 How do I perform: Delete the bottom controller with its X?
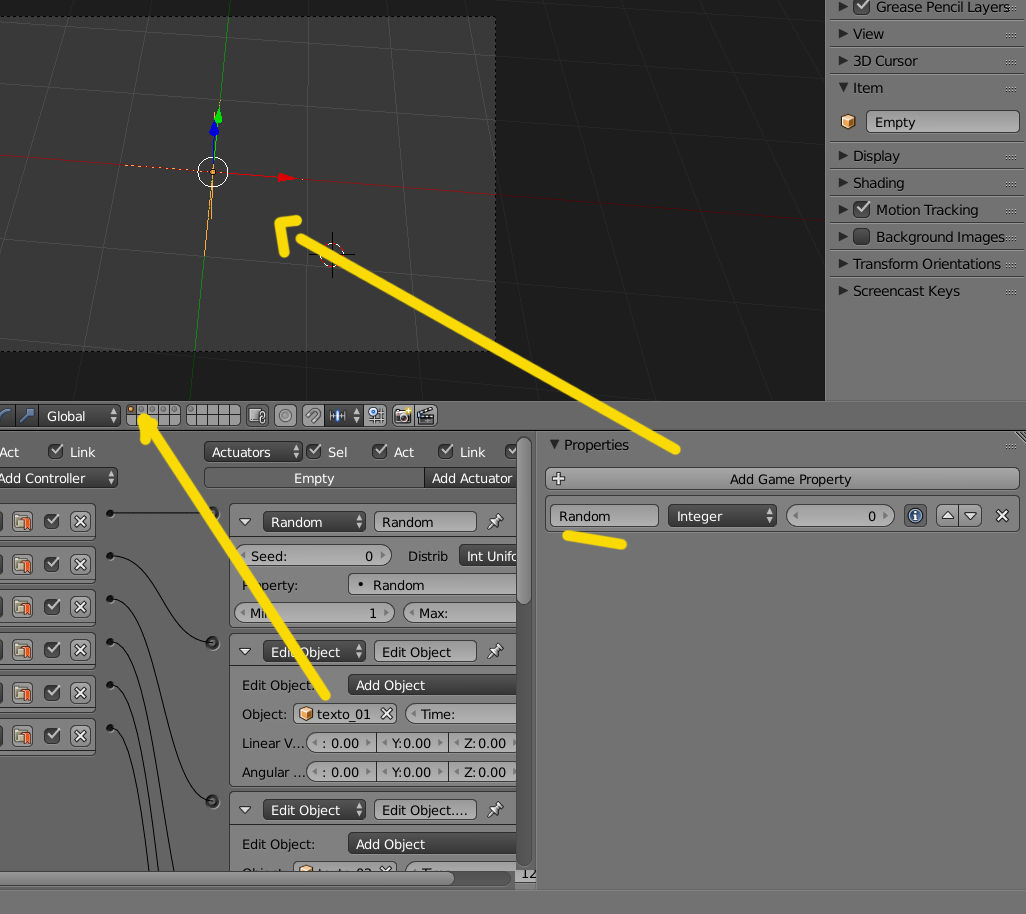coord(80,736)
